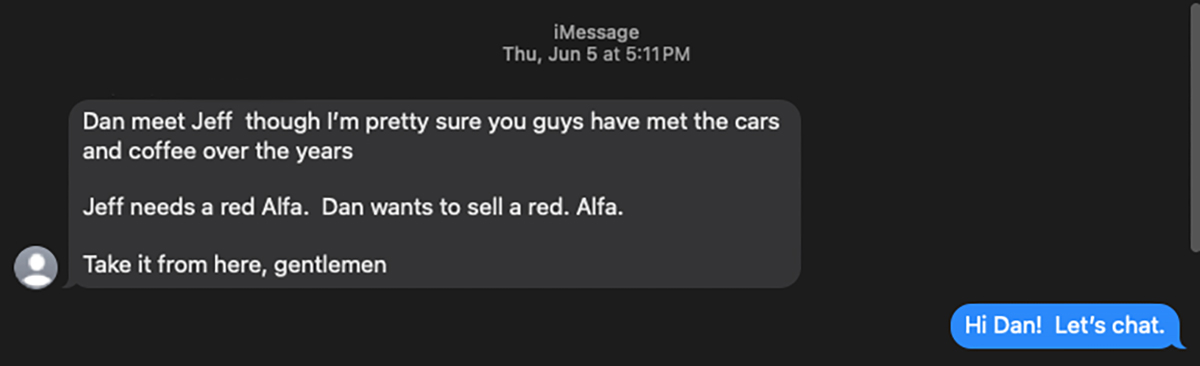The height and width of the screenshot is (366, 1200).
Task: Click the word "though" in the gray message
Action: click(277, 122)
